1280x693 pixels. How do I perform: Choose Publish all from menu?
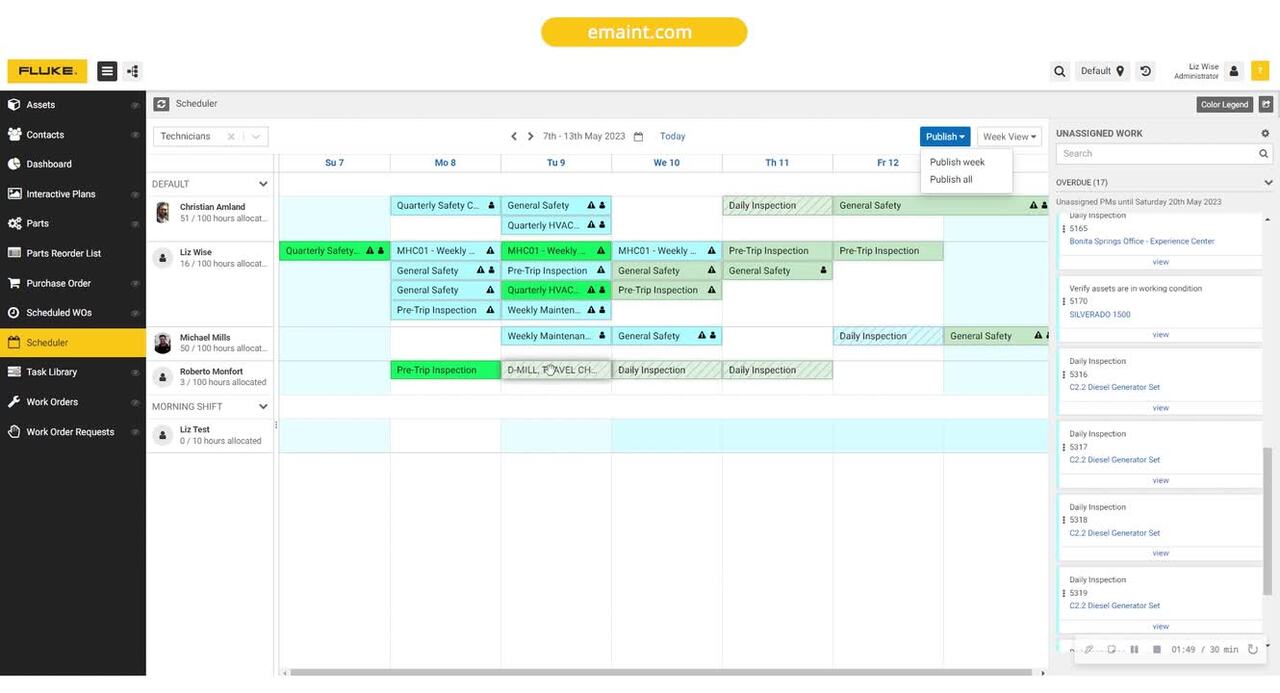click(951, 180)
